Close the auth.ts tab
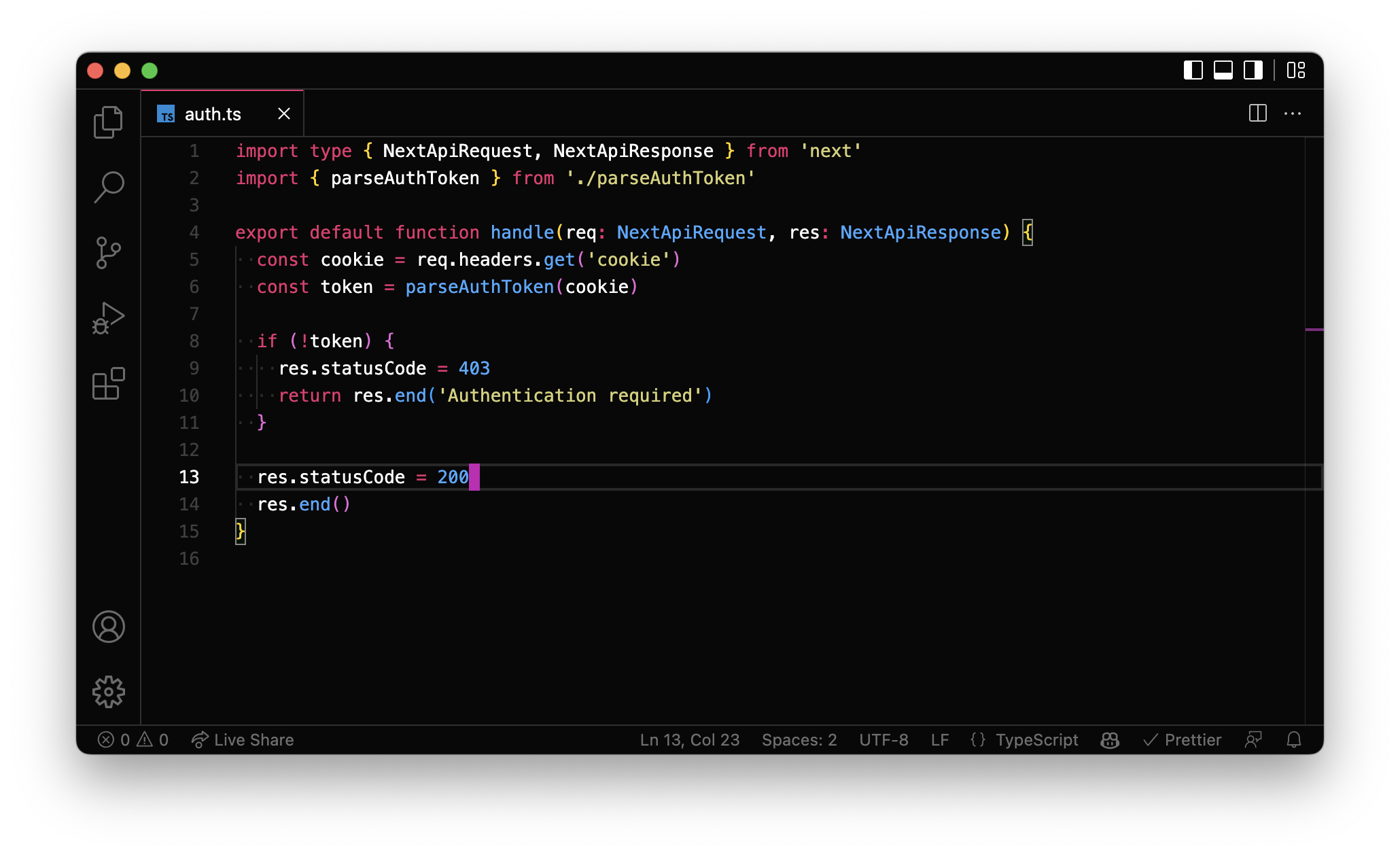 (284, 114)
